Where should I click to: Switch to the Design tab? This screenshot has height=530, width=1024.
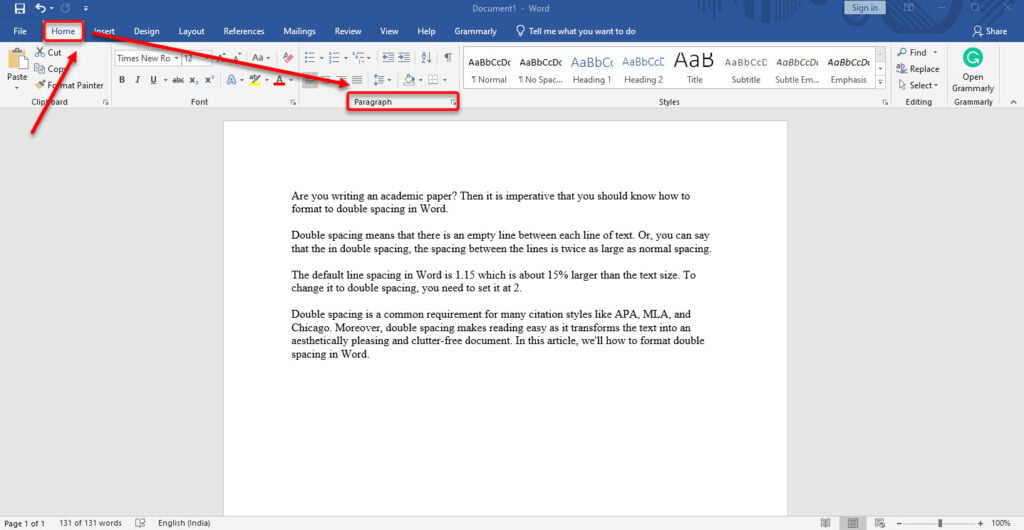[x=146, y=31]
